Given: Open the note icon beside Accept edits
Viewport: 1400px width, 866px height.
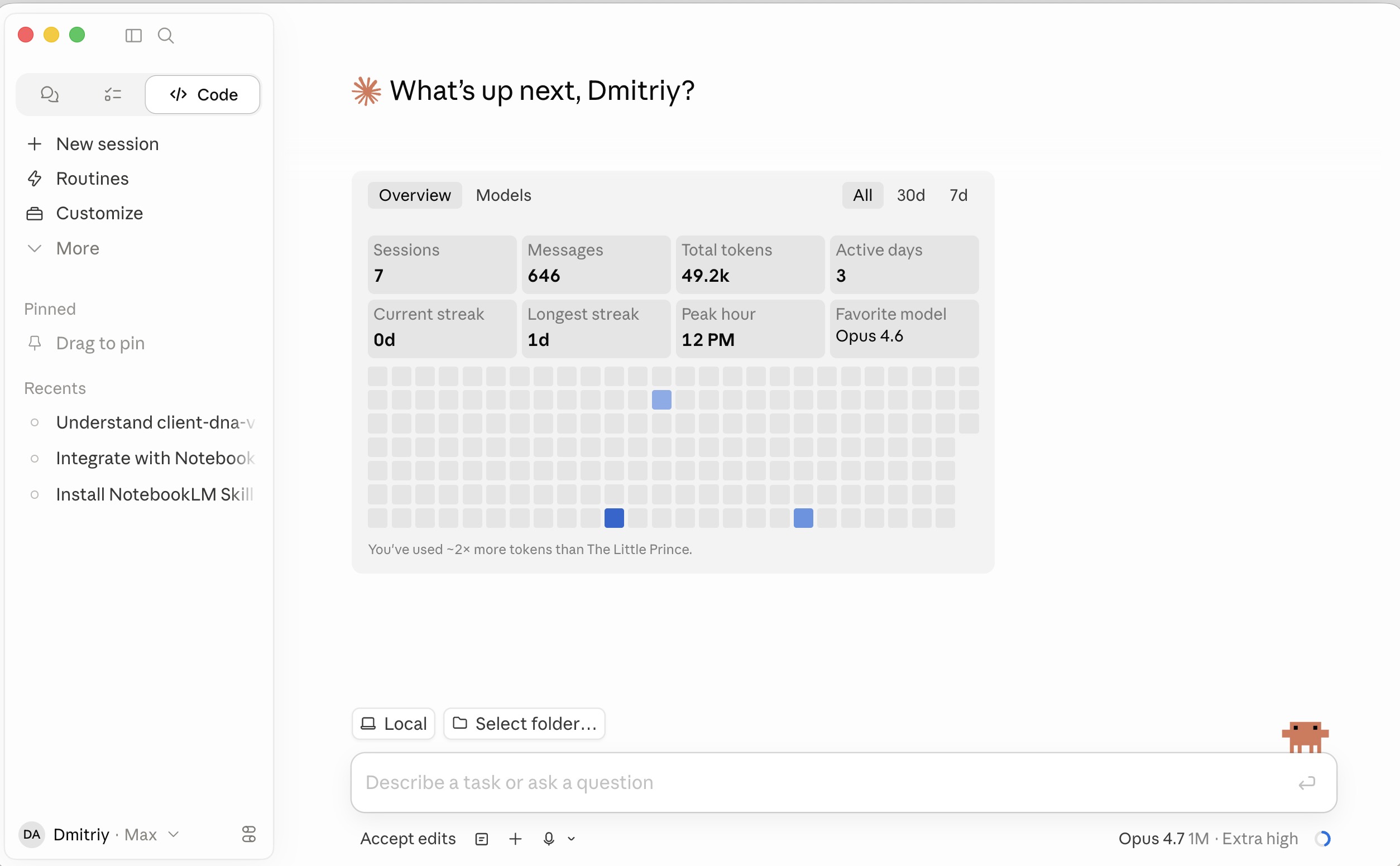Looking at the screenshot, I should [x=482, y=839].
